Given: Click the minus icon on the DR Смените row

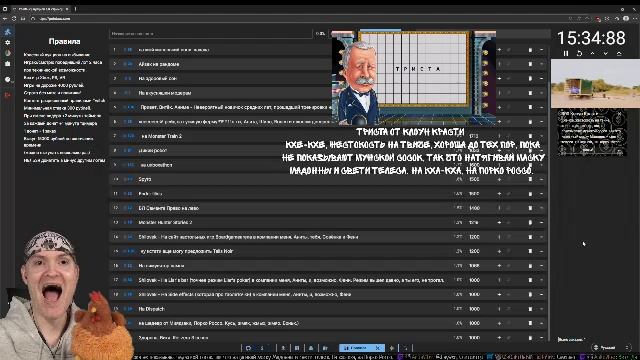Looking at the screenshot, I should [x=542, y=208].
